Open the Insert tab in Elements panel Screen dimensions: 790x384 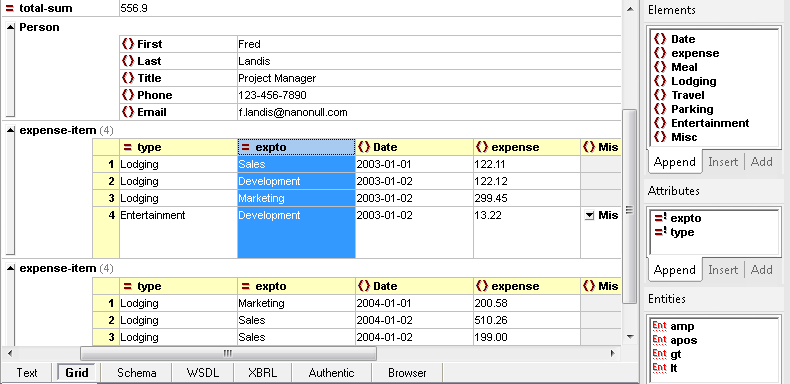[x=723, y=162]
